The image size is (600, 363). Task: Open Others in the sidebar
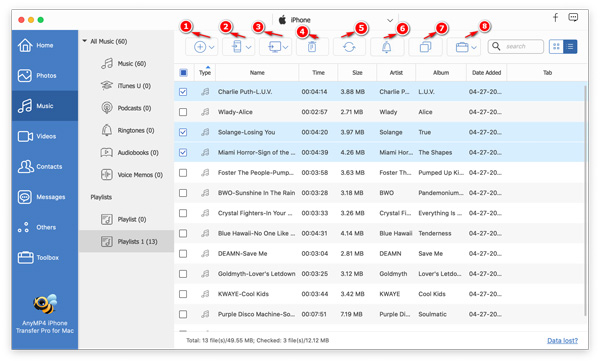click(x=44, y=227)
